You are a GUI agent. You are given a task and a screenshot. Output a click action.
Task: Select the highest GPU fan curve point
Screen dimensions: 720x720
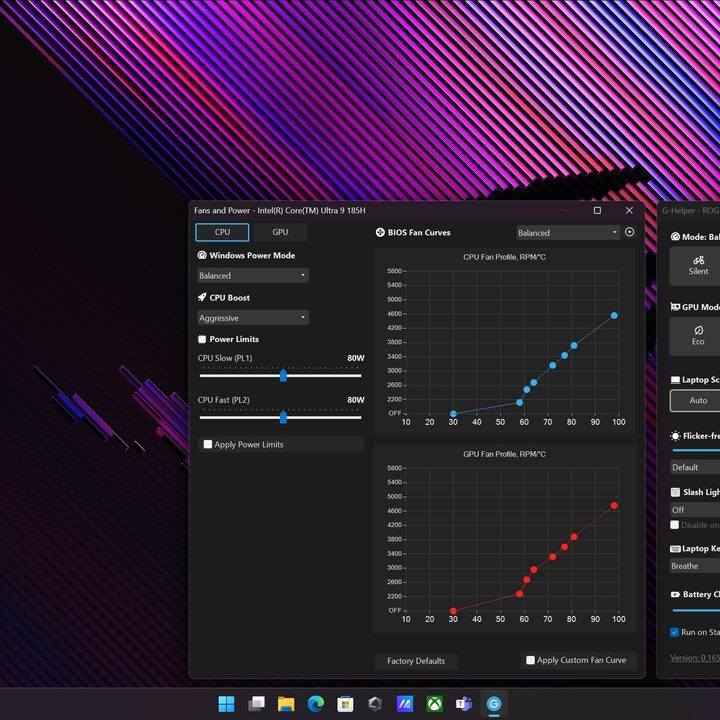[614, 506]
